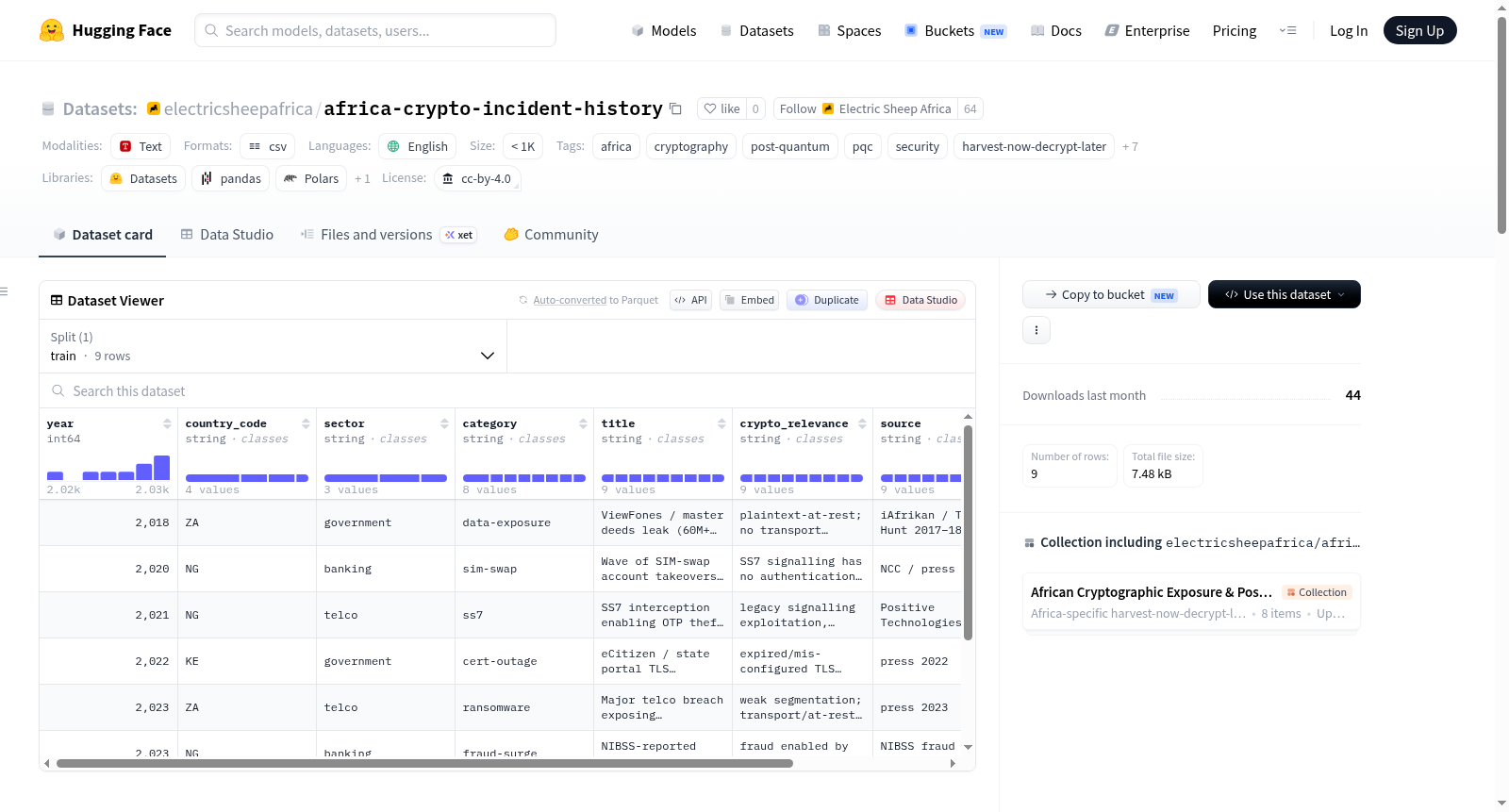Screen dimensions: 1509x812
Task: Click the sort icon on crypto_relevance column
Action: coord(862,423)
